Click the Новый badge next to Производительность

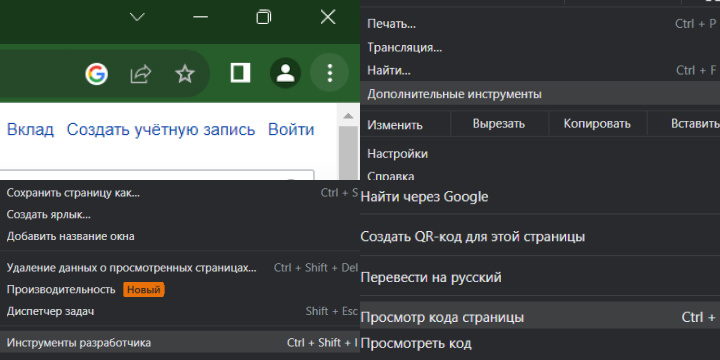click(144, 290)
